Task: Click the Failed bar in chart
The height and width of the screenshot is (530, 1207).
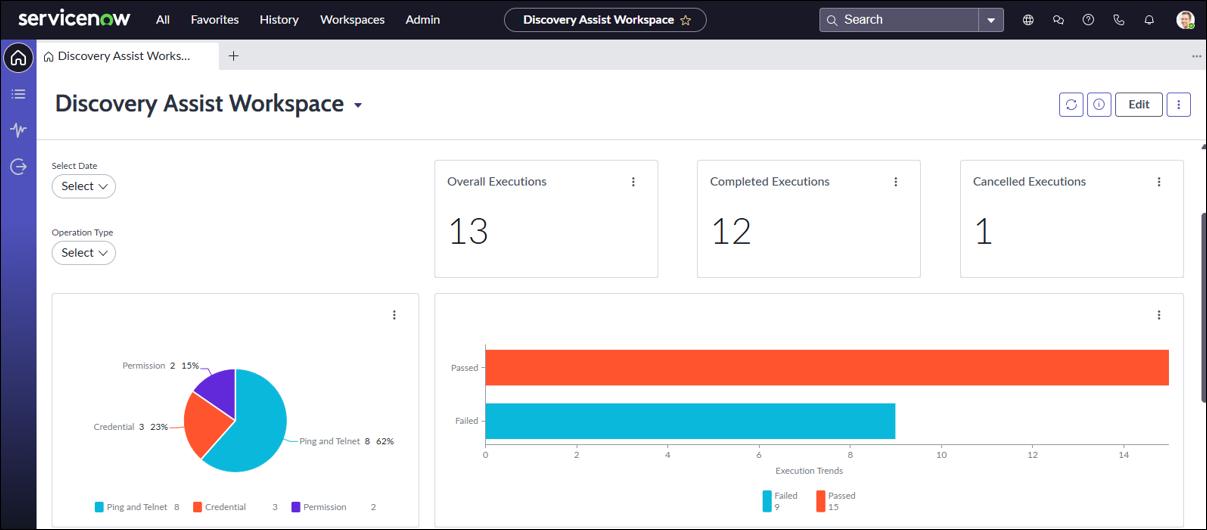Action: coord(690,421)
